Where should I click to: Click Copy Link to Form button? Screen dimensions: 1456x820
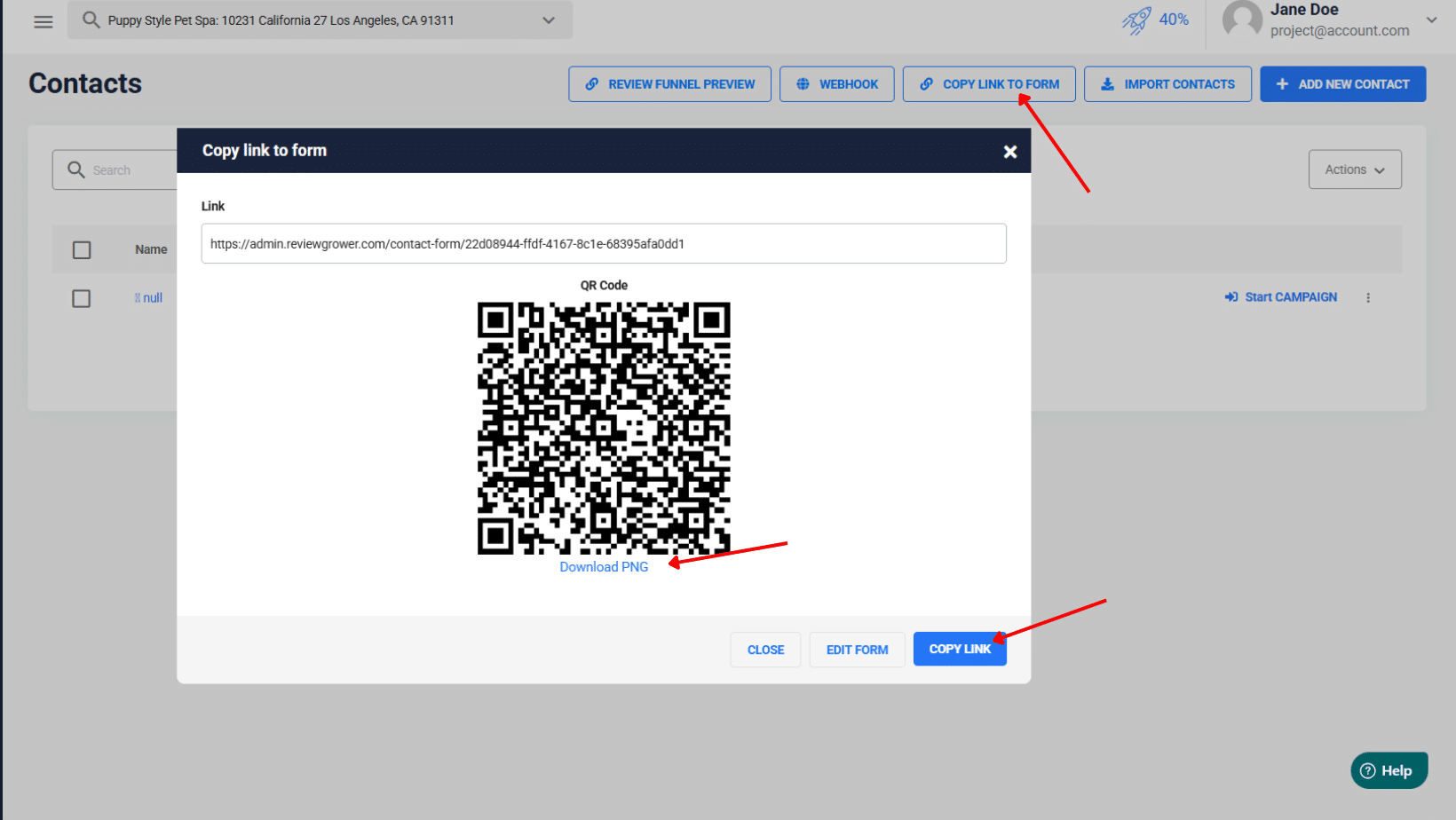click(x=989, y=84)
